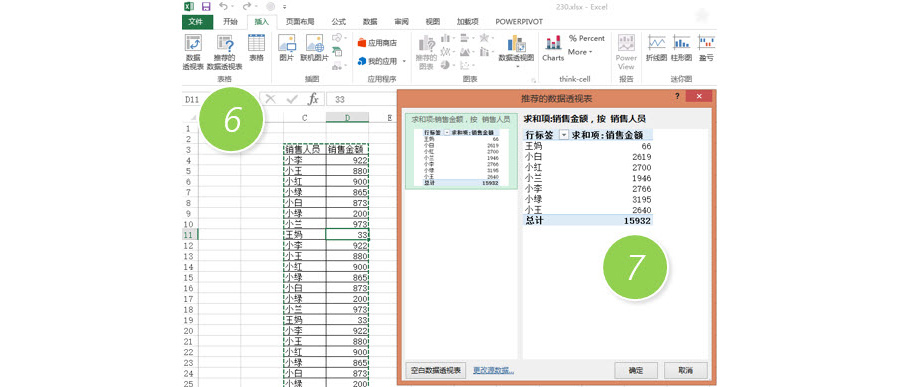
Task: Switch to the Add-ins (加载项) tab
Action: 467,22
